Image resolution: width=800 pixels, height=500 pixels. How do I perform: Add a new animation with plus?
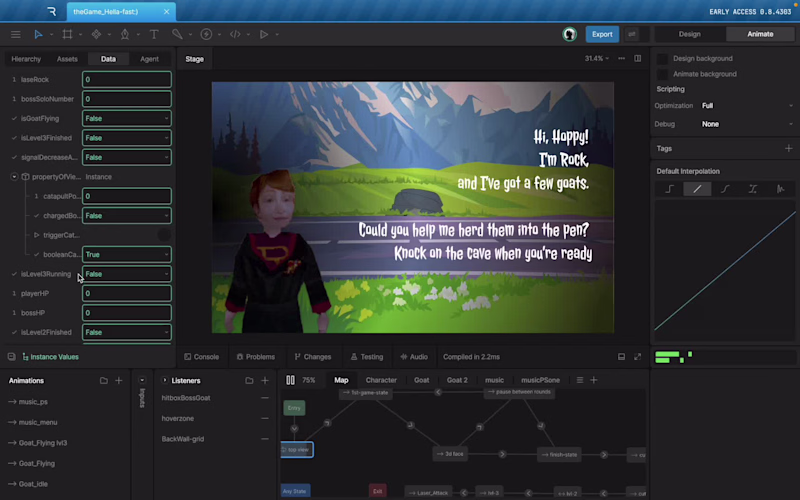(118, 381)
